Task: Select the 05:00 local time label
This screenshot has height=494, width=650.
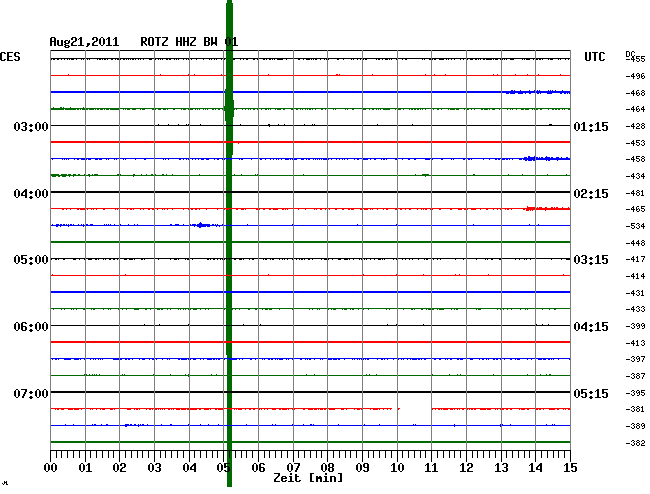Action: pyautogui.click(x=31, y=260)
